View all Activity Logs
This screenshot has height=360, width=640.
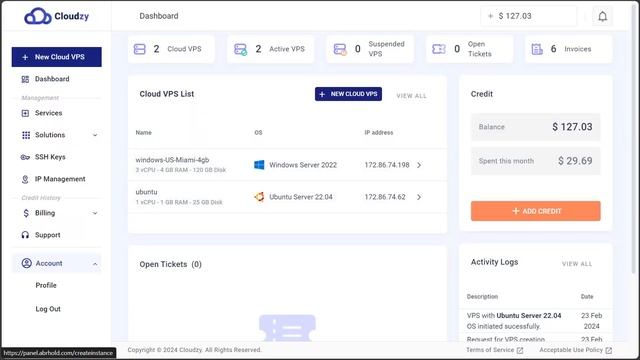[x=577, y=264]
